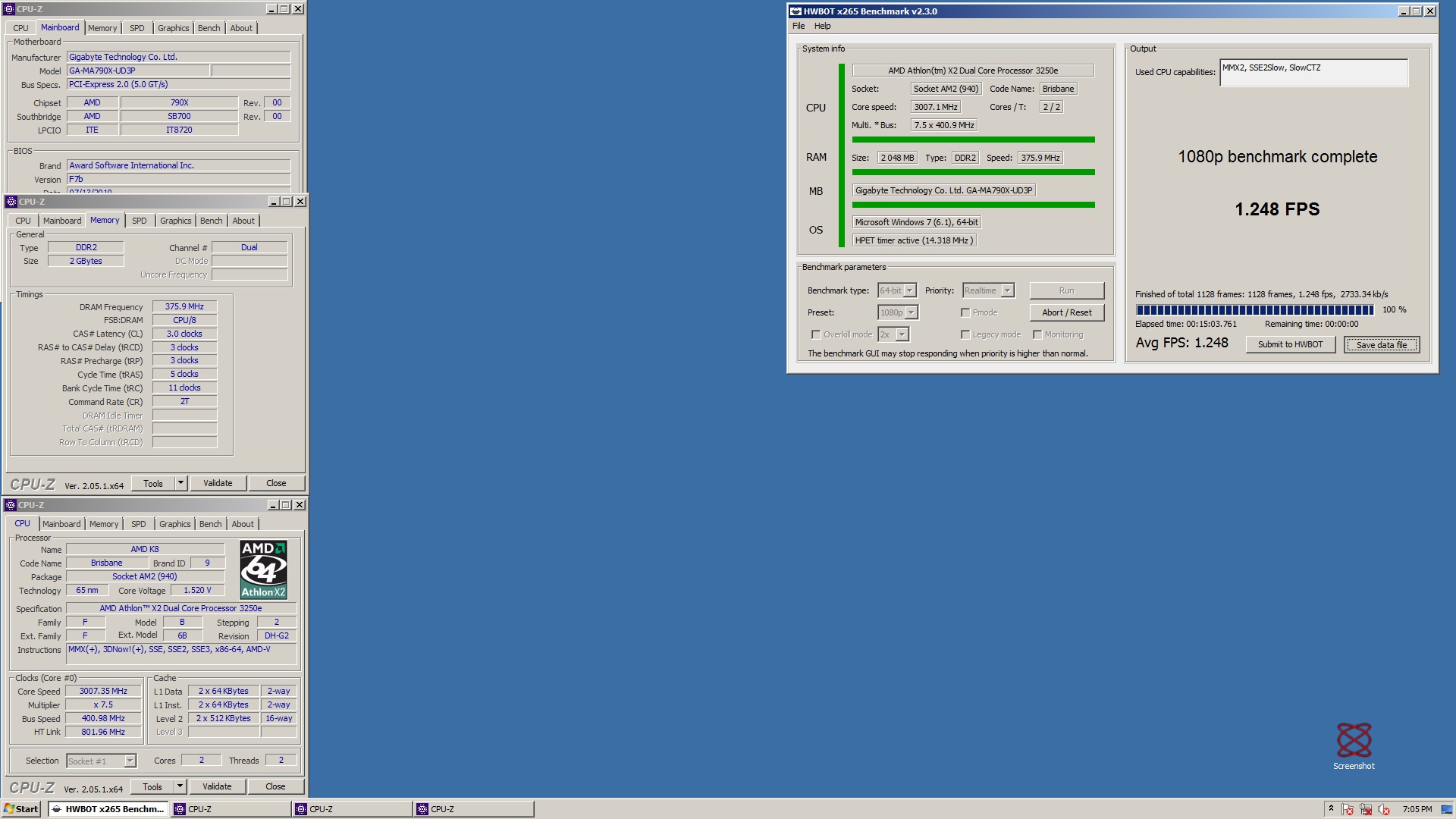The height and width of the screenshot is (819, 1456).
Task: Click the CPU-Z Memory window title icon
Action: [11, 202]
